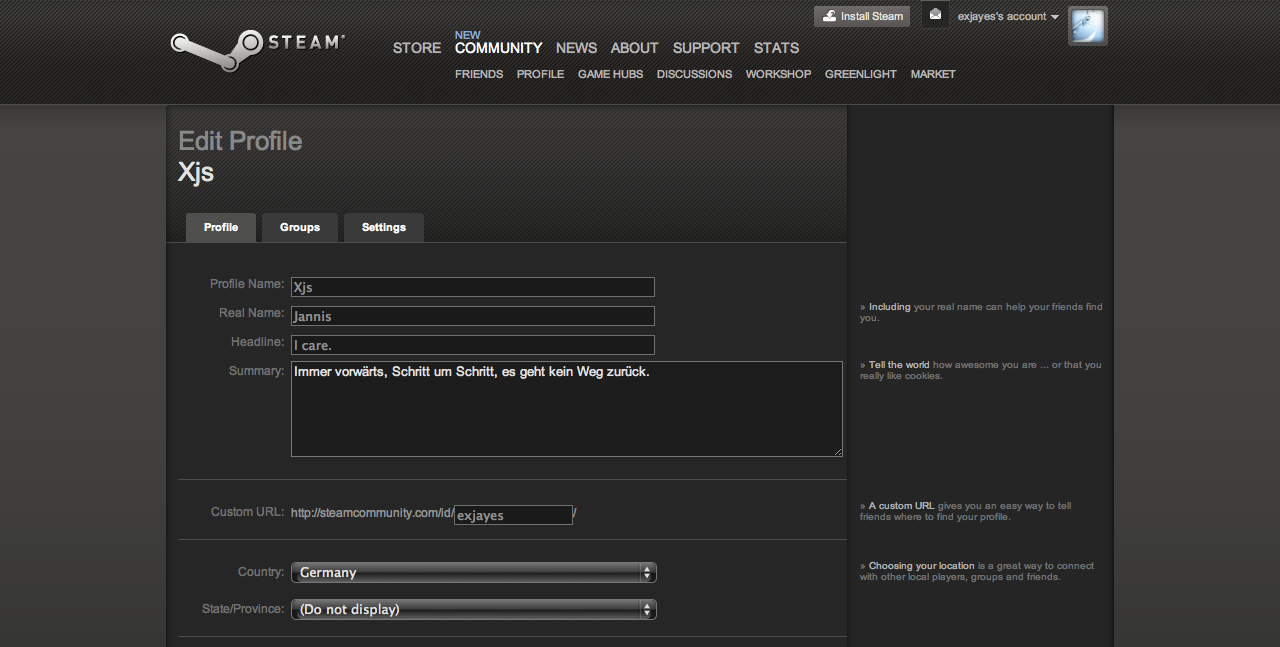Open the Country dropdown showing Germany

coord(474,572)
